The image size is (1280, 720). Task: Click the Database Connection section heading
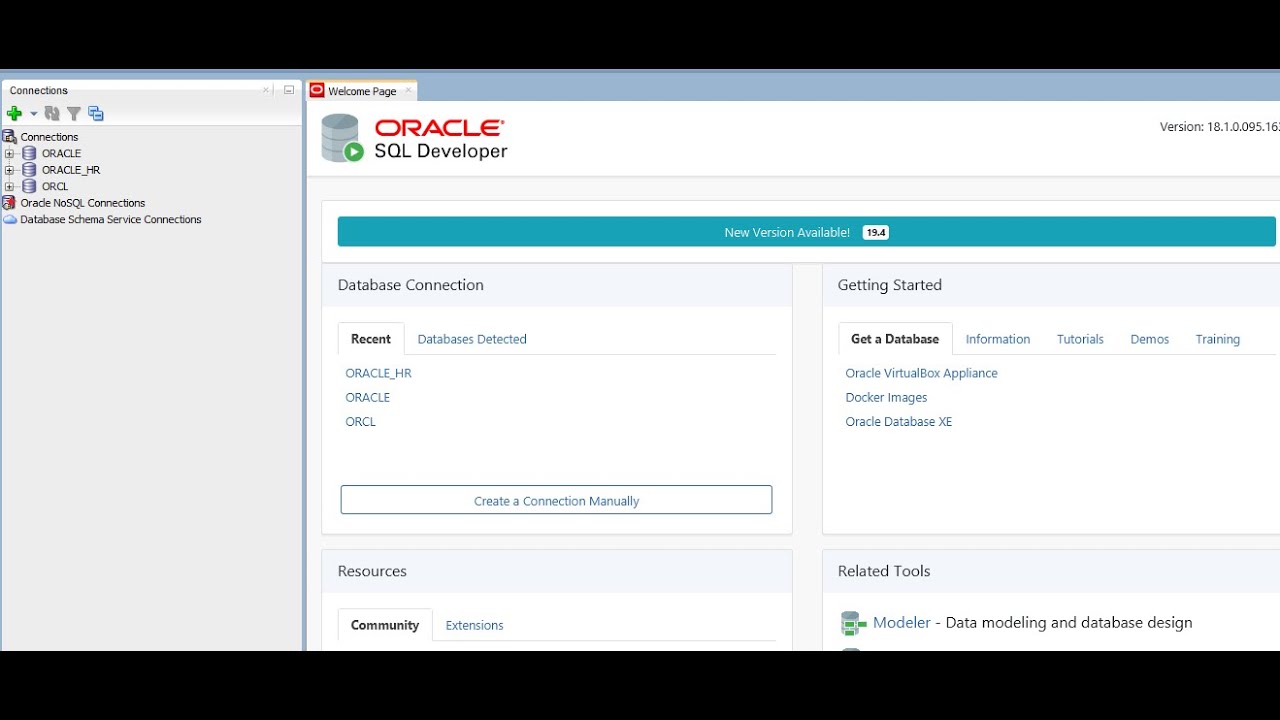(411, 285)
